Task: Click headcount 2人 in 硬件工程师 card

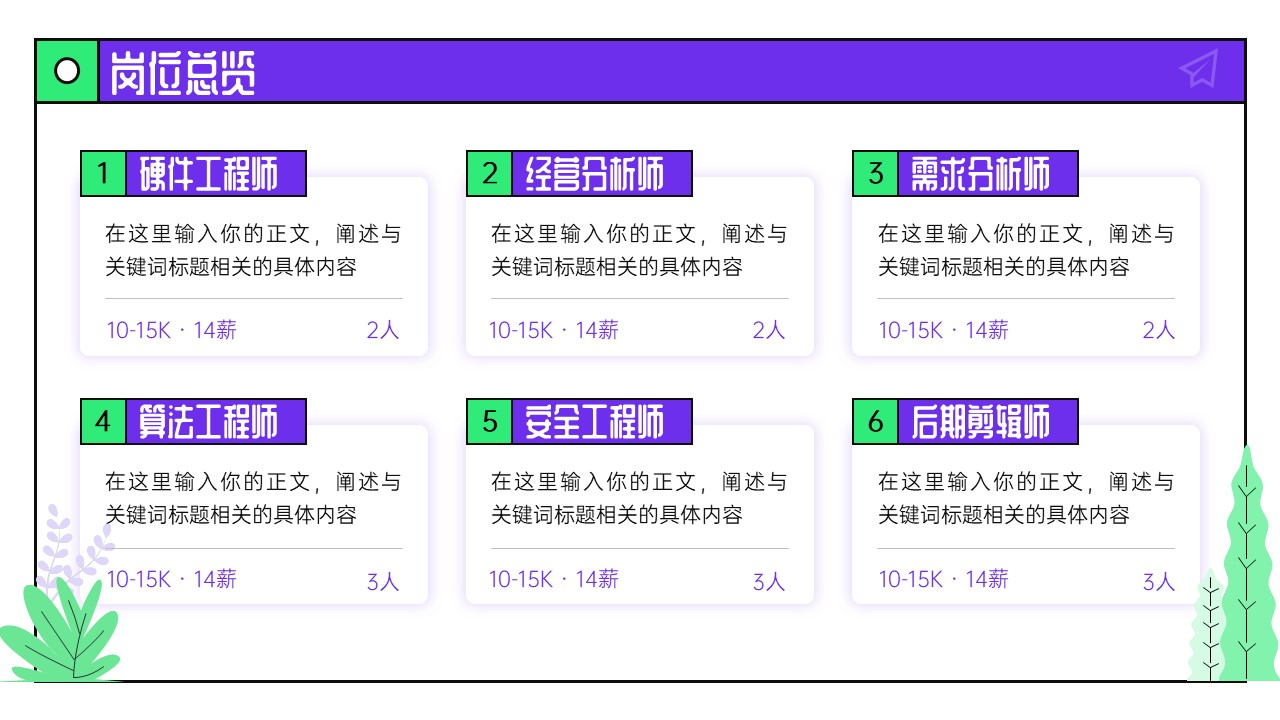Action: tap(383, 330)
